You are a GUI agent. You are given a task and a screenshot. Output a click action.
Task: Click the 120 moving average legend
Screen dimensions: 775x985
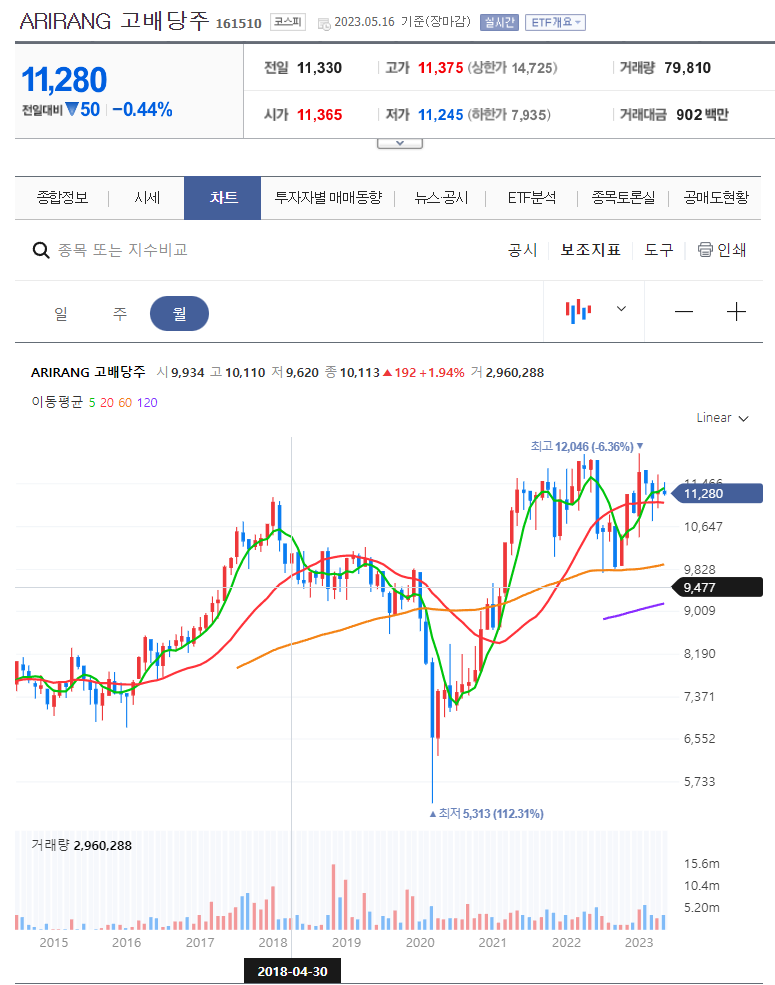pos(147,403)
